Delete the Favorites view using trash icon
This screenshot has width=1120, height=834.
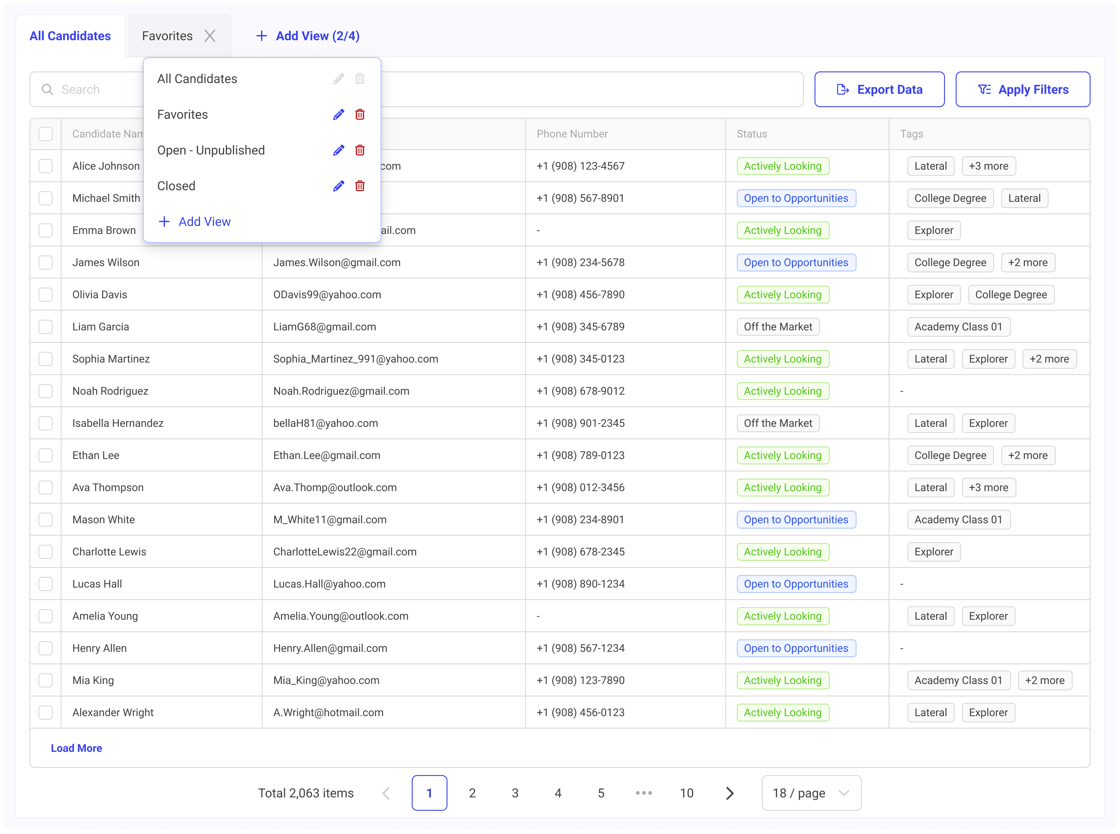tap(360, 115)
